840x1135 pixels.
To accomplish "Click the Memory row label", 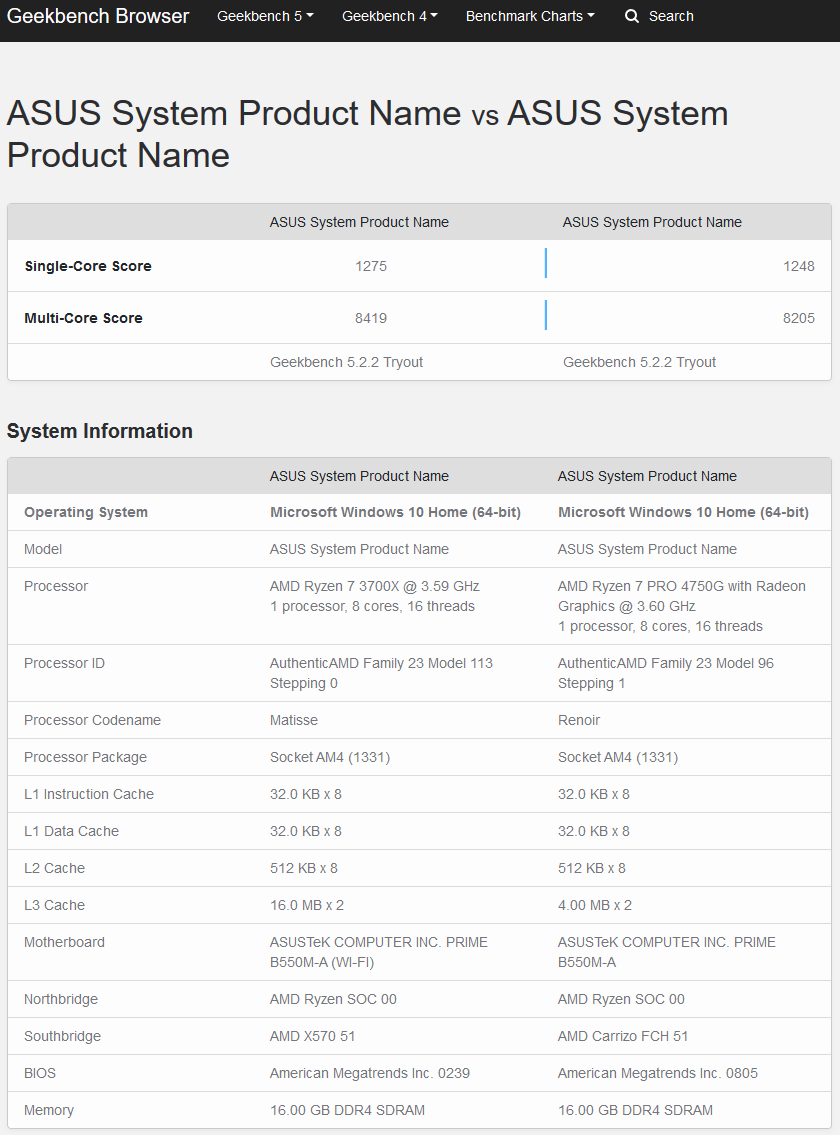I will click(49, 1110).
